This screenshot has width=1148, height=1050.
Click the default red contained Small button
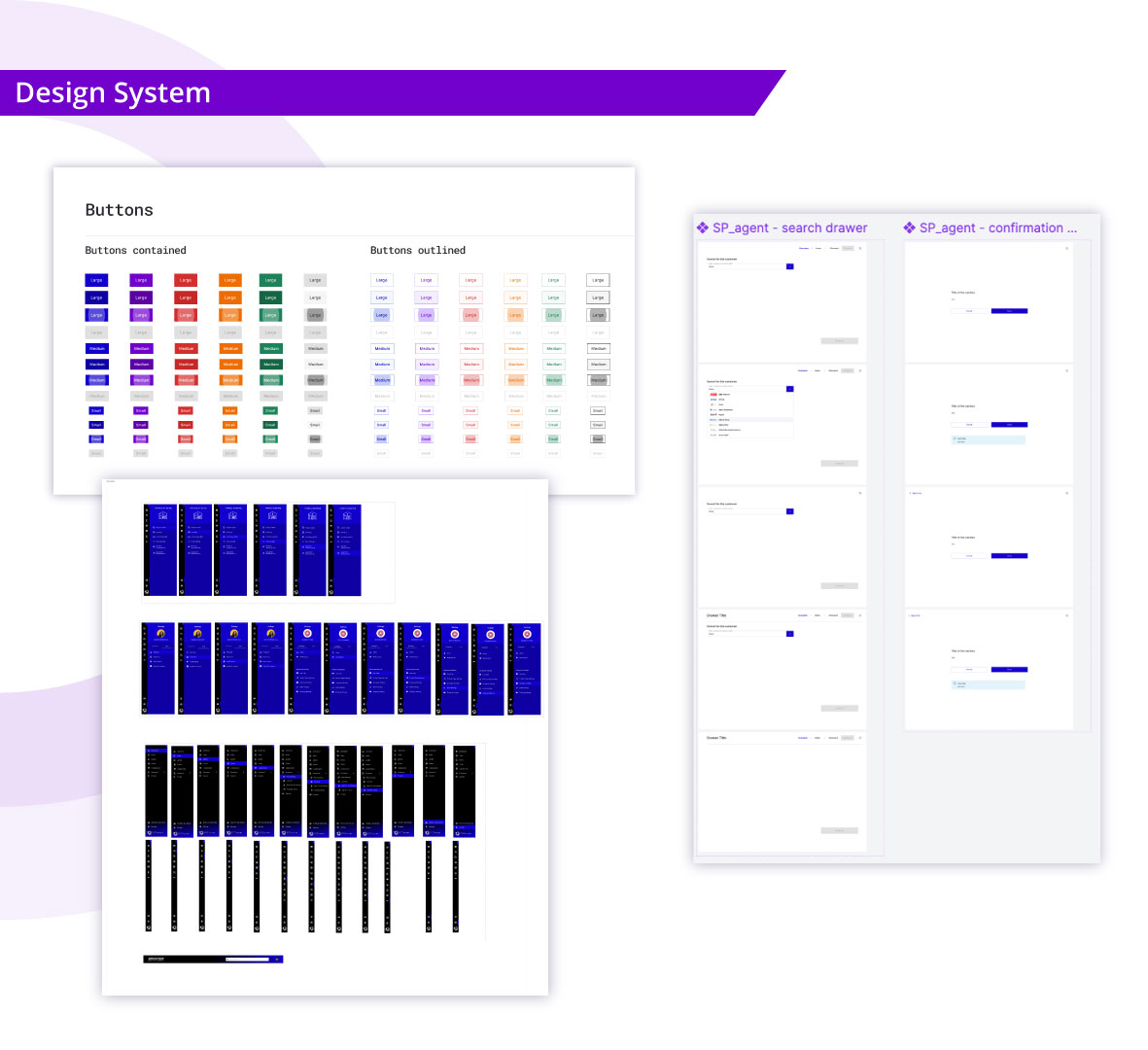pyautogui.click(x=186, y=411)
